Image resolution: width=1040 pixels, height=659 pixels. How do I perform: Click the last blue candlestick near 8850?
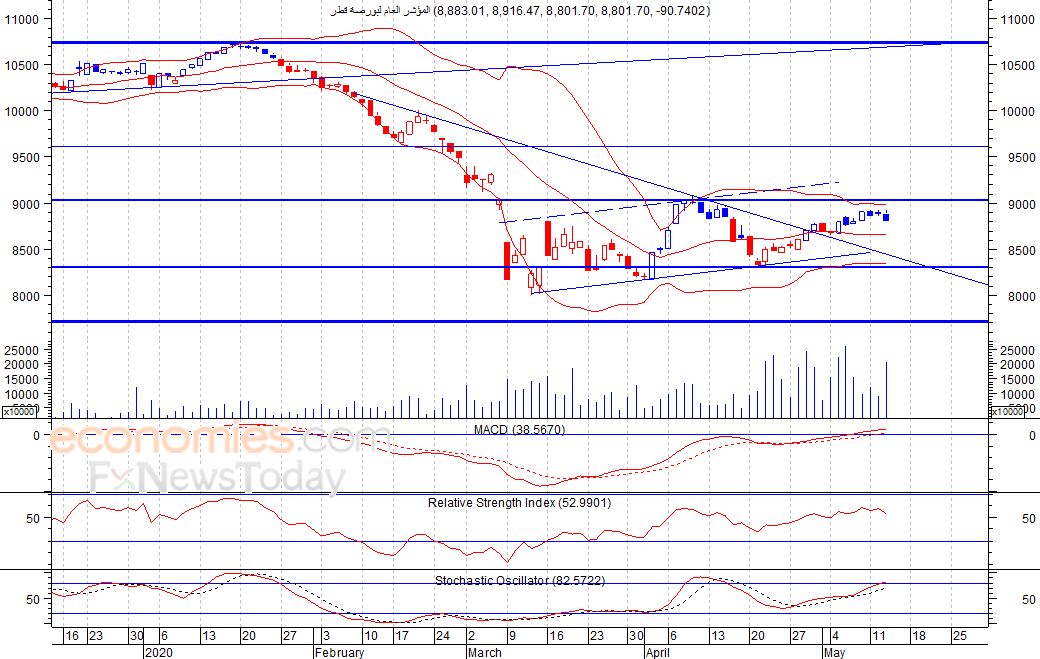[886, 217]
